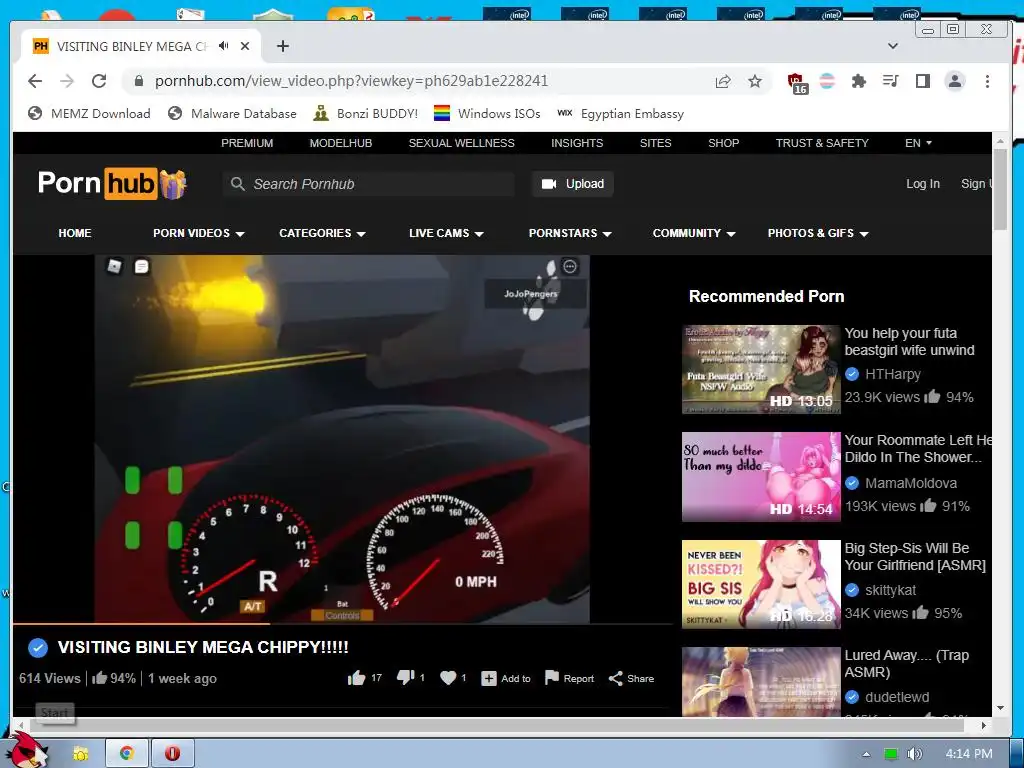Like the video with thumbs up 17
The height and width of the screenshot is (768, 1024).
[364, 678]
